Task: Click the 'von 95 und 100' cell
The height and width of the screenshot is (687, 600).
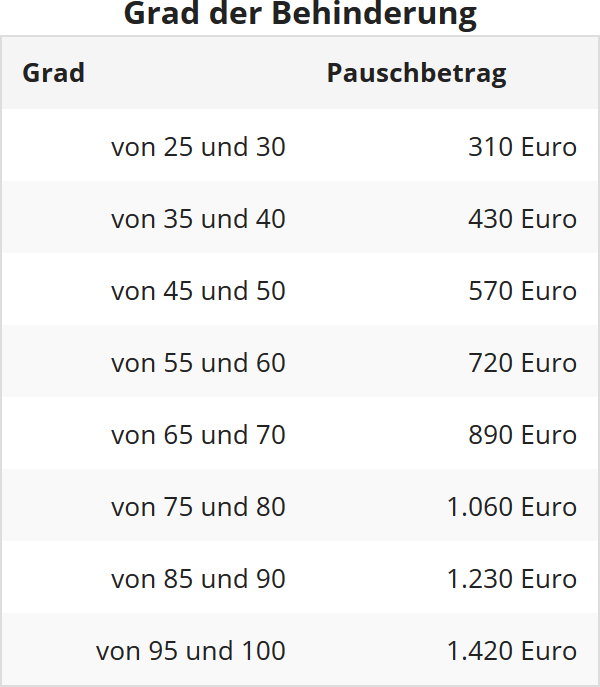Action: pyautogui.click(x=191, y=651)
